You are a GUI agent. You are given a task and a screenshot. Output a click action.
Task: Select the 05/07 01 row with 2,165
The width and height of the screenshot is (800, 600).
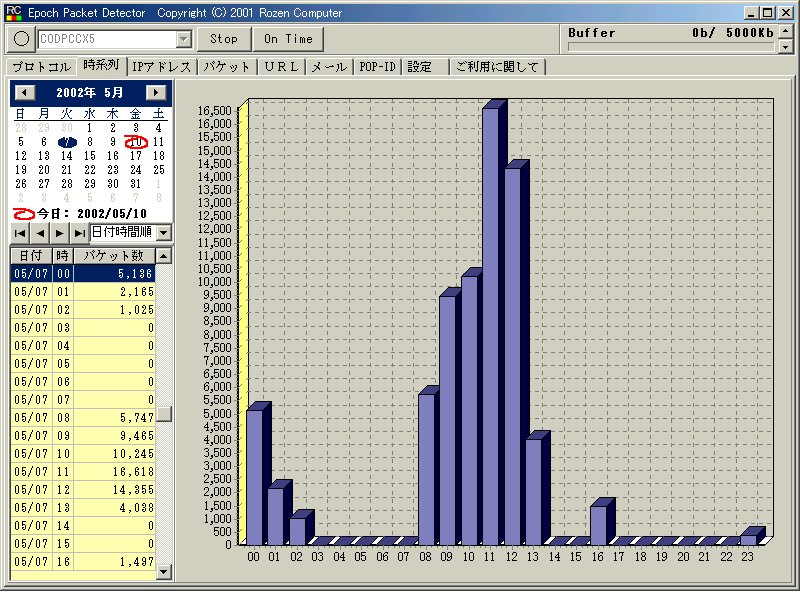click(x=83, y=292)
